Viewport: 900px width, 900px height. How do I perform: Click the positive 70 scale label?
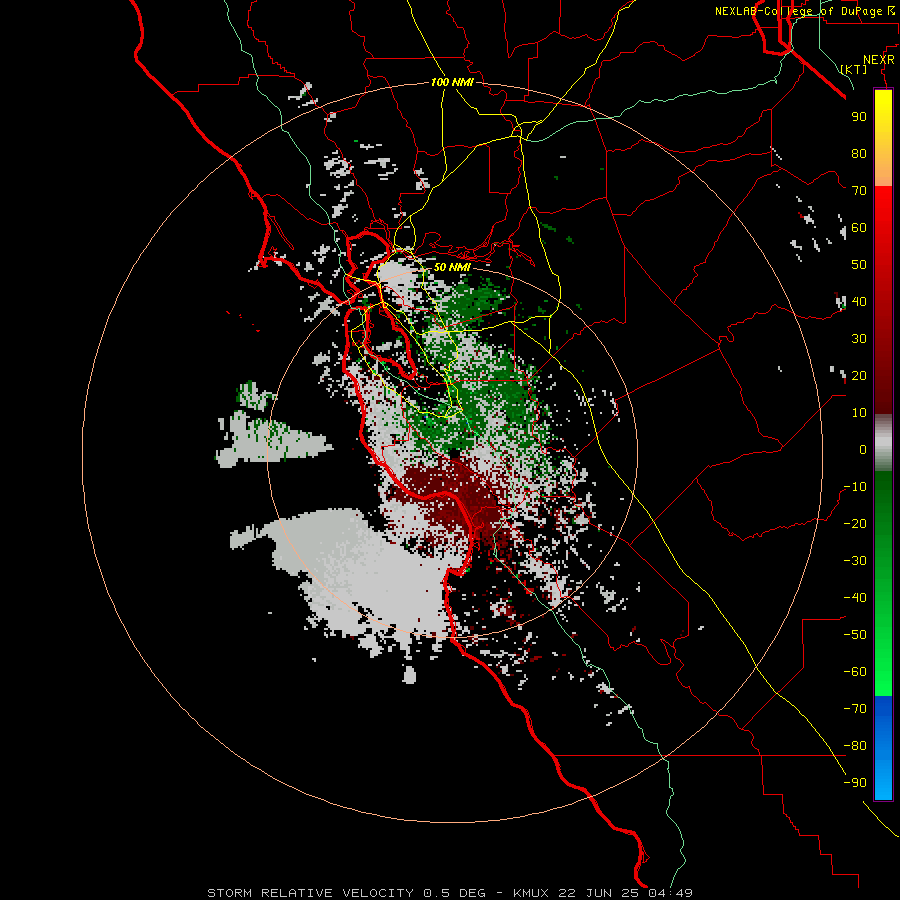[859, 191]
